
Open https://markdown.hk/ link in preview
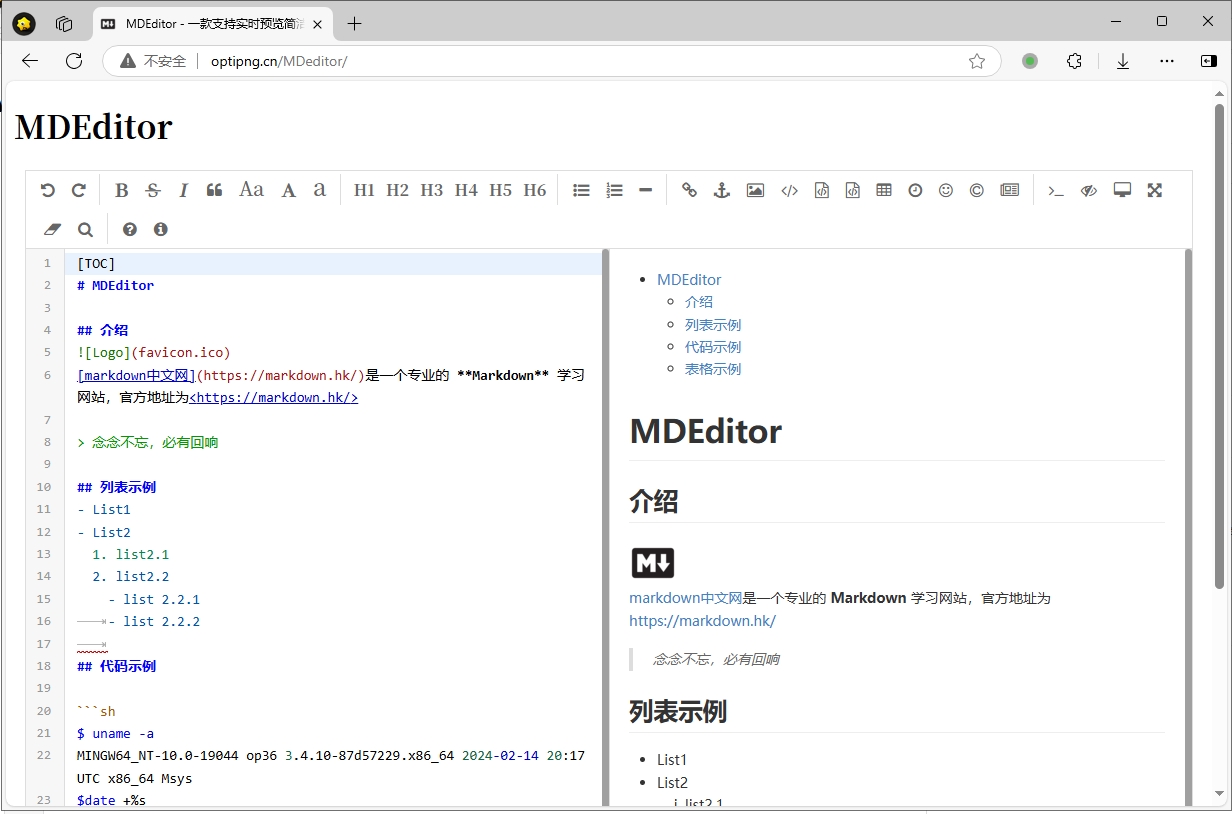(703, 620)
